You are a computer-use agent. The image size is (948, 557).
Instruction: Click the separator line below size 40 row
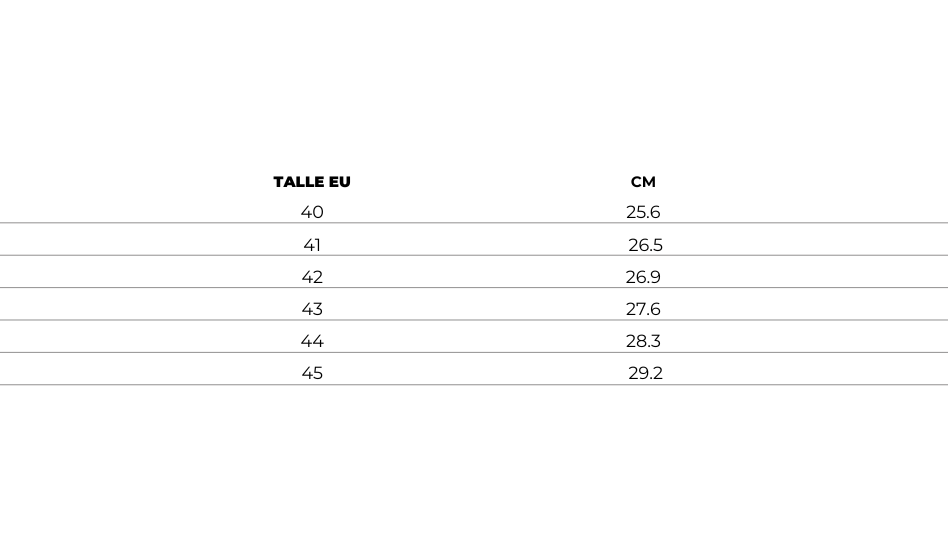coord(474,223)
